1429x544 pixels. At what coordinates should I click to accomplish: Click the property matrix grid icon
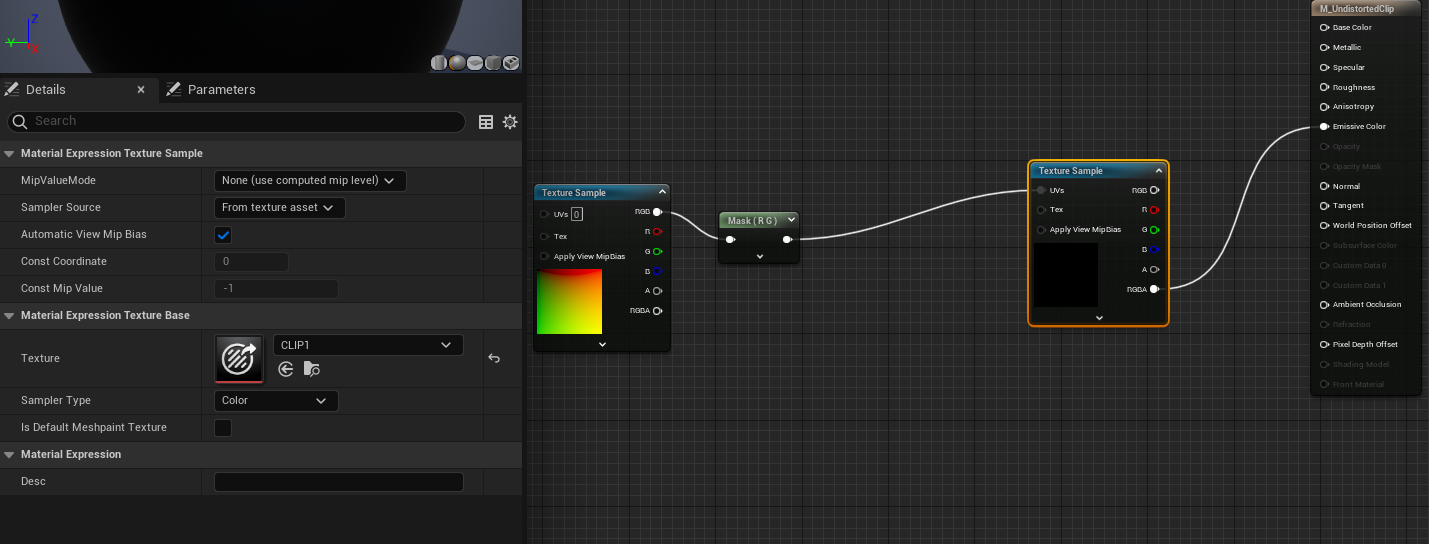point(486,122)
